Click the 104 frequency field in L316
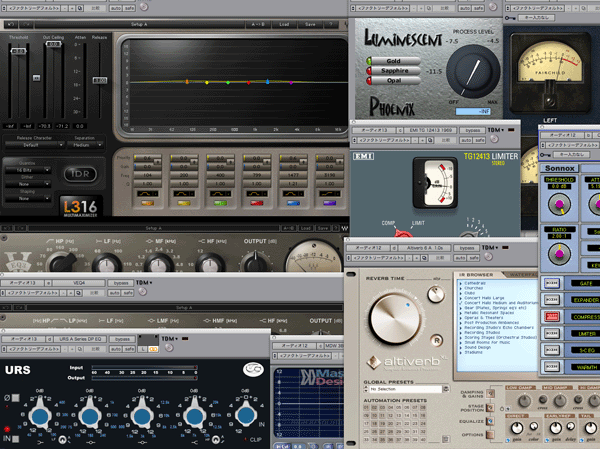The width and height of the screenshot is (600, 449). tap(148, 175)
